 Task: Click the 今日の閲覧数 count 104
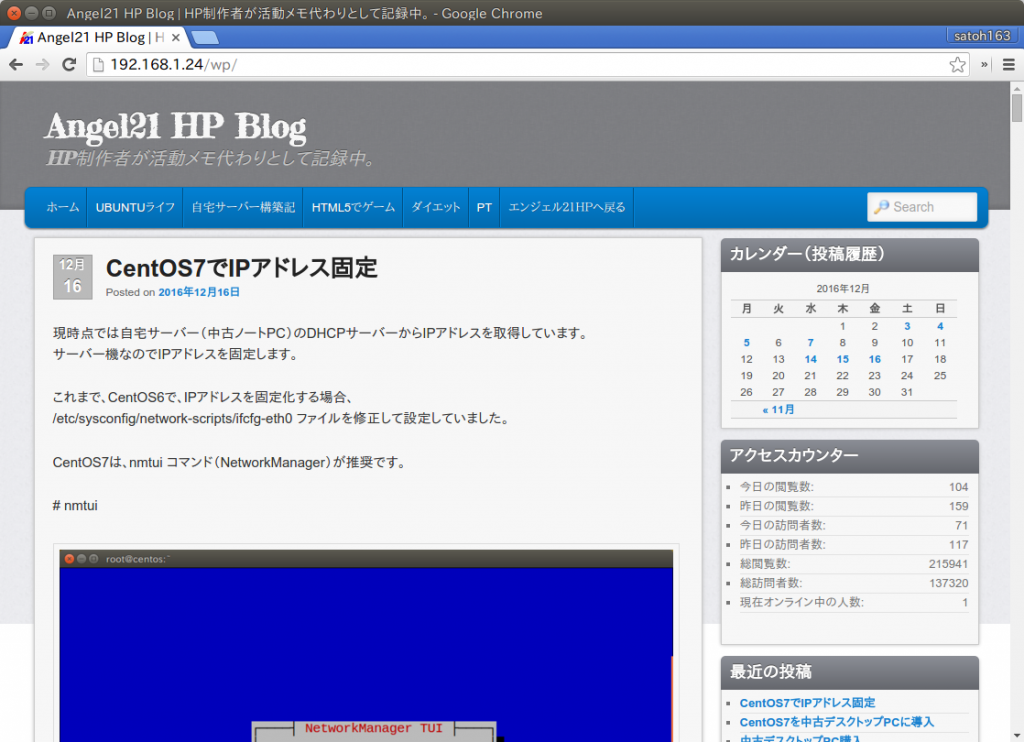click(958, 487)
